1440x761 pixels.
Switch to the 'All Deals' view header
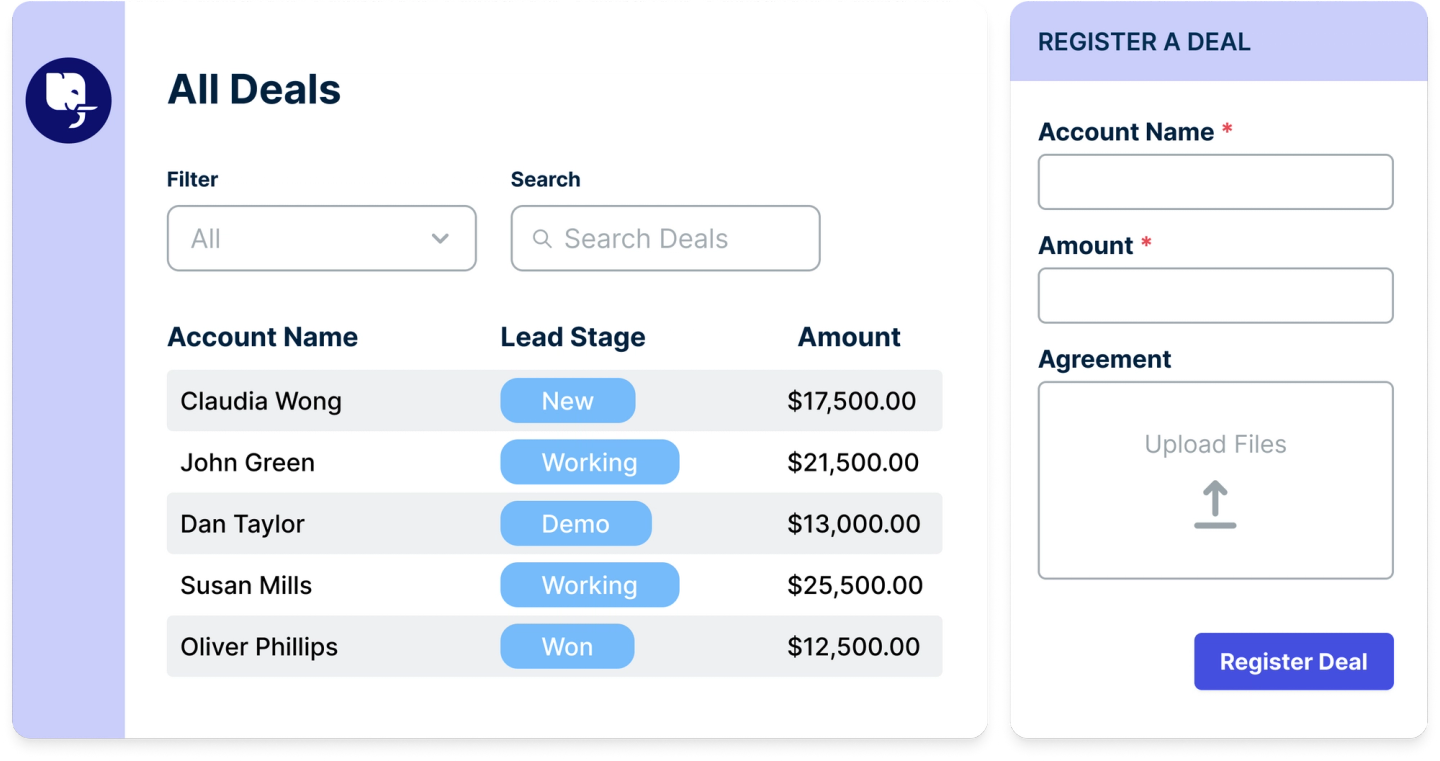254,89
